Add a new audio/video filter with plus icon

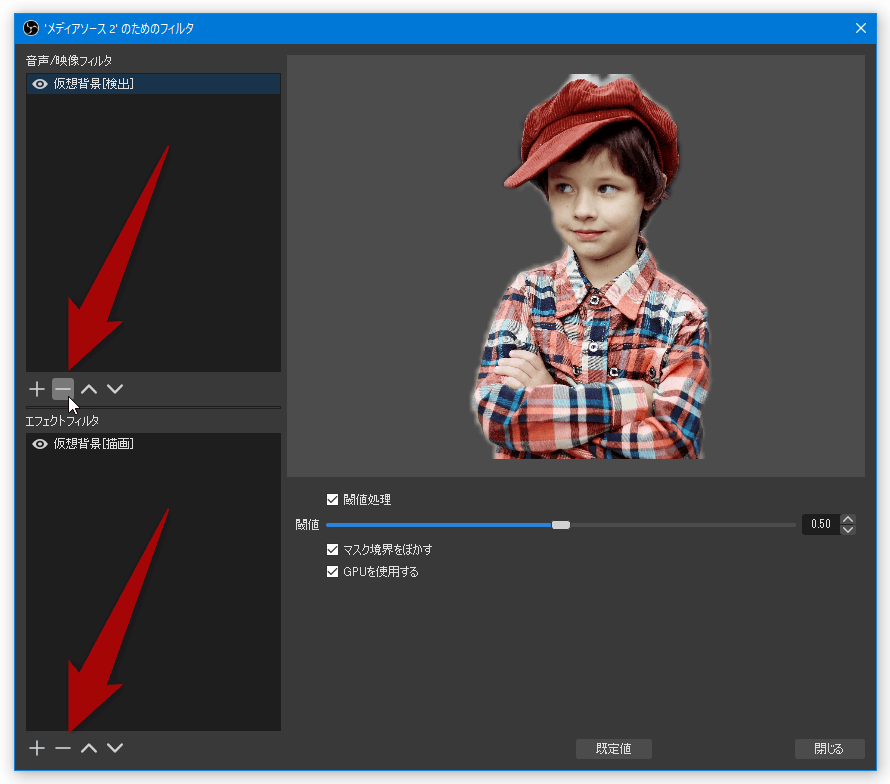click(37, 389)
